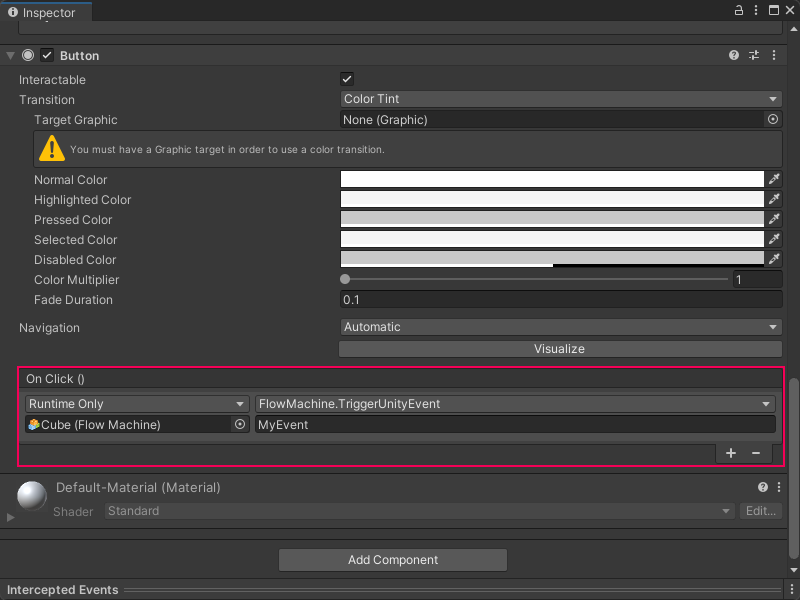Click the Visualize button
The height and width of the screenshot is (600, 800).
(560, 349)
